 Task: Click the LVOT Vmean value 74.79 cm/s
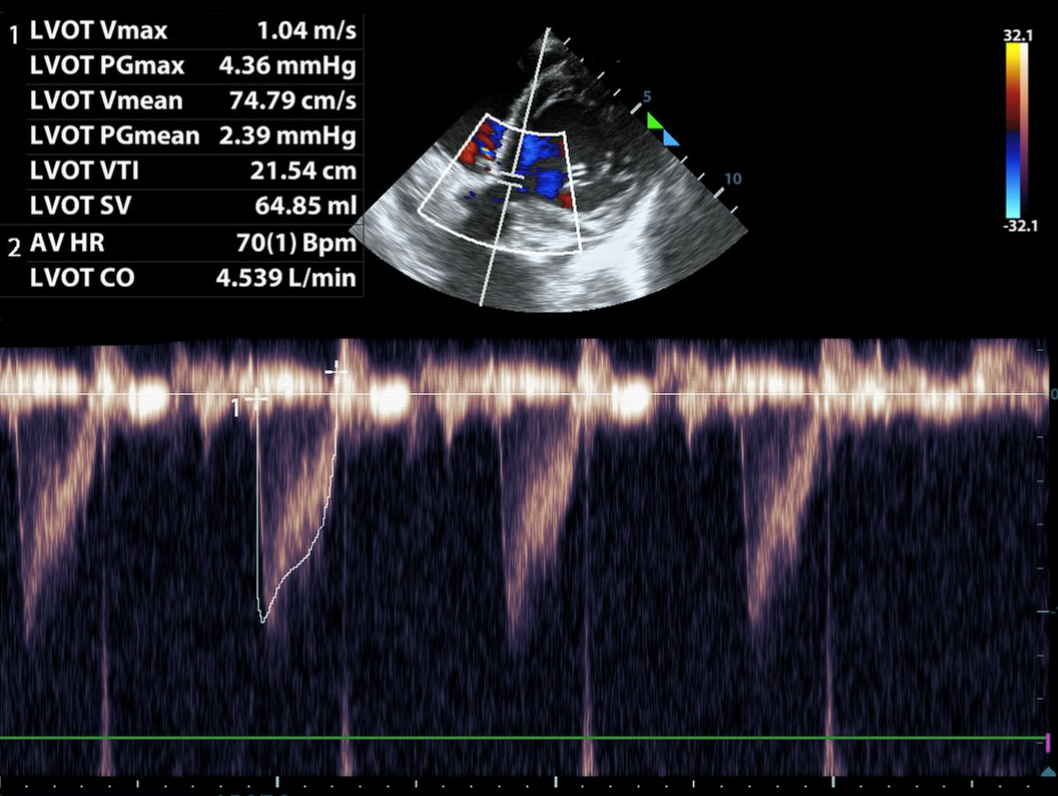[302, 100]
